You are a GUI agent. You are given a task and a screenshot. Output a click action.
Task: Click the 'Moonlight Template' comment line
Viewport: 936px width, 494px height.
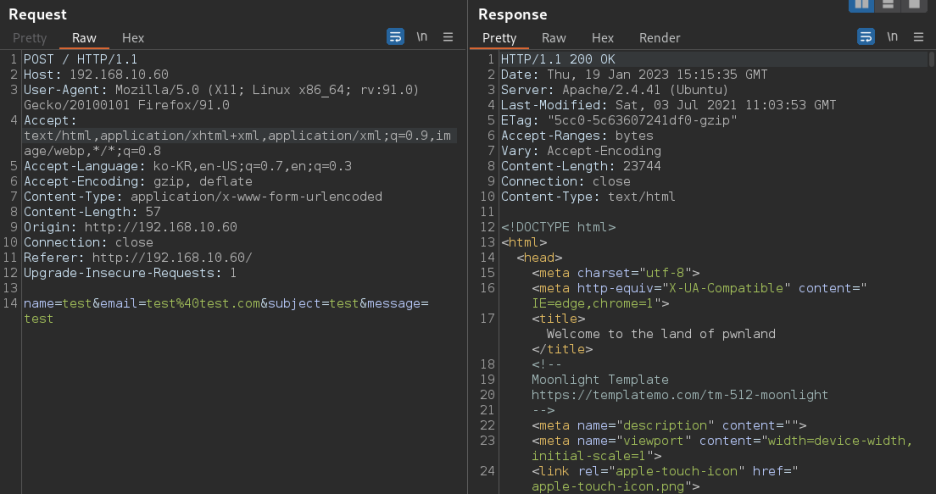(600, 380)
